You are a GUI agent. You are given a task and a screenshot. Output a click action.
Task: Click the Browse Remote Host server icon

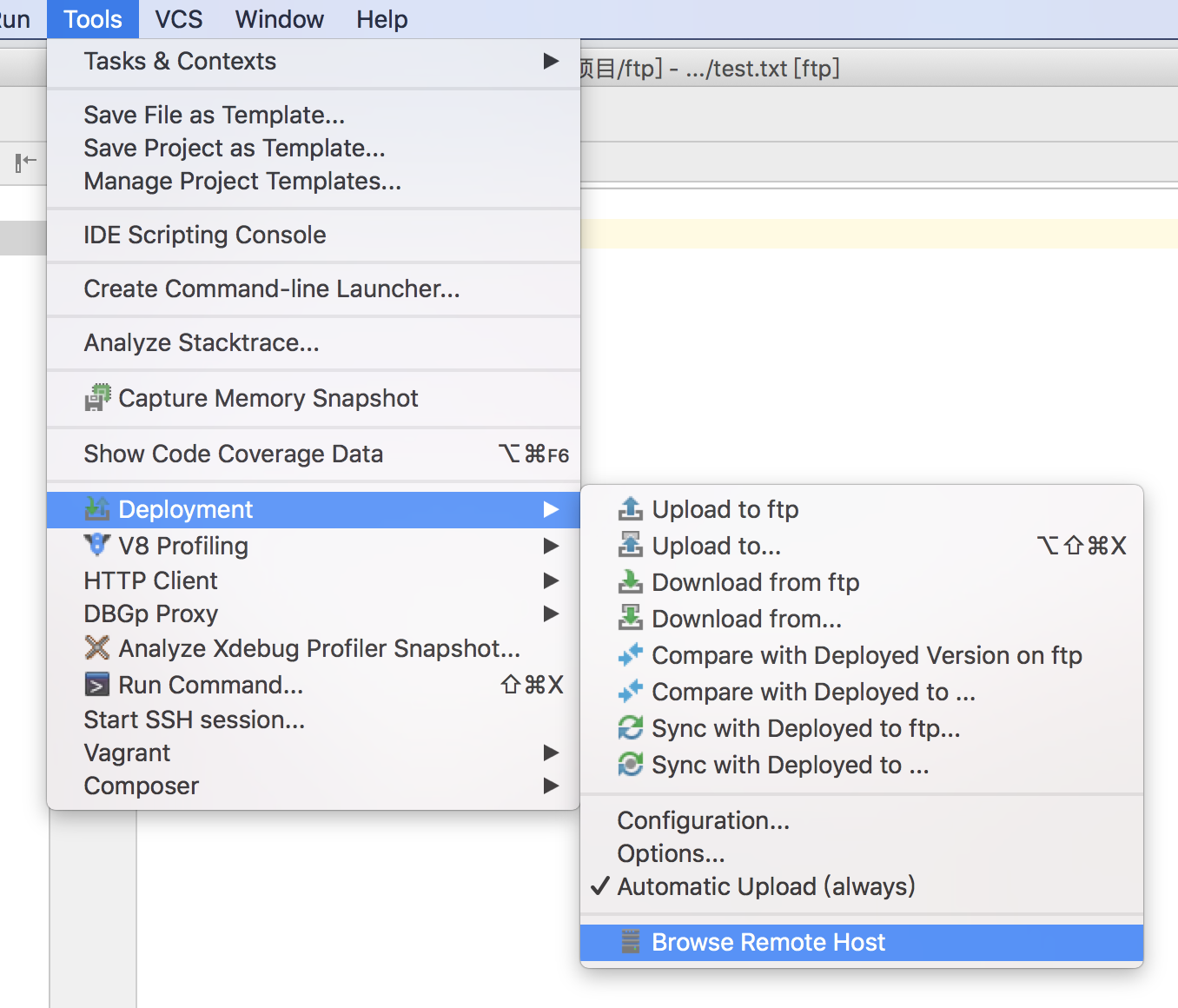tap(631, 942)
